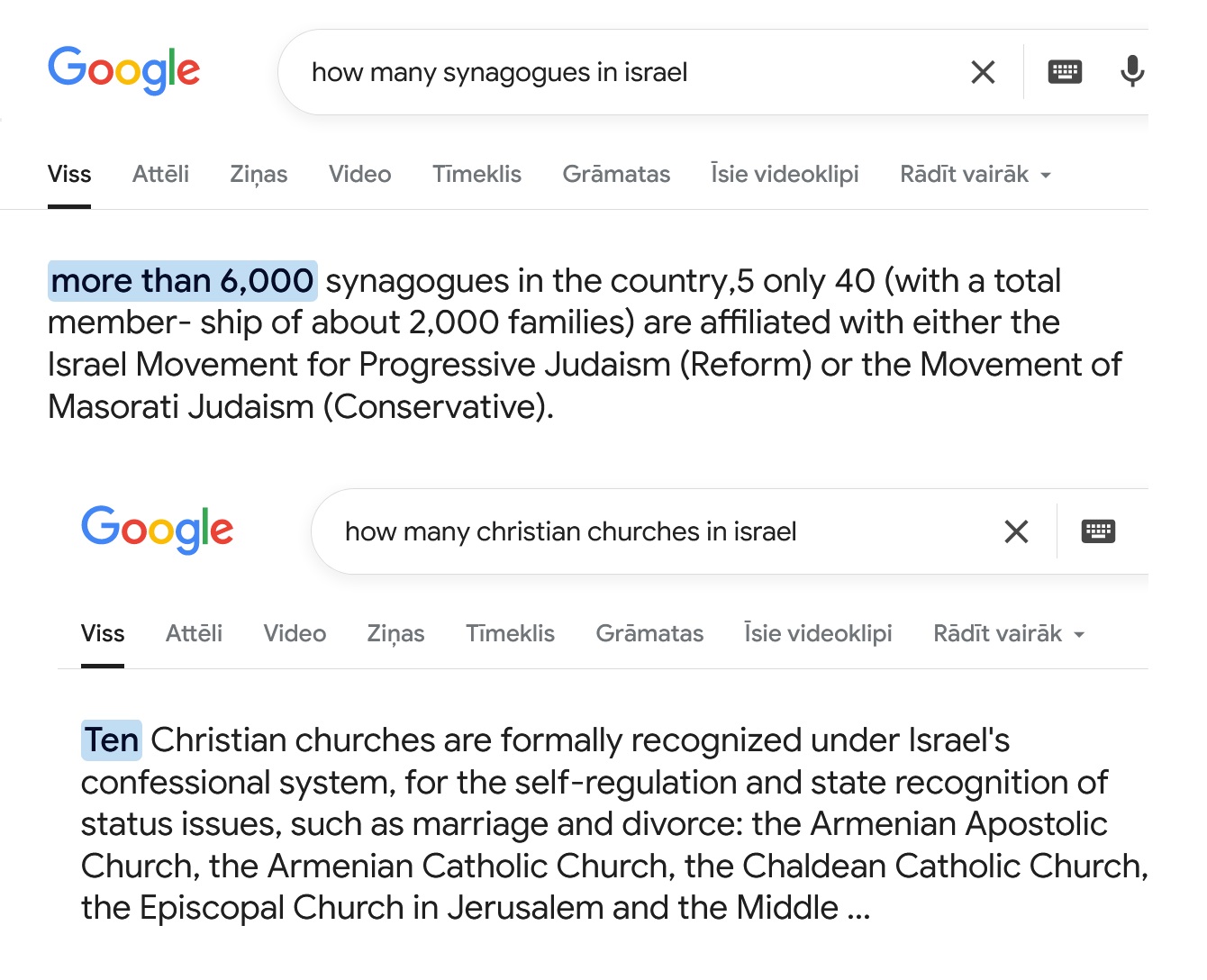The height and width of the screenshot is (980, 1207).
Task: Clear the christian churches search query
Action: [x=1016, y=531]
